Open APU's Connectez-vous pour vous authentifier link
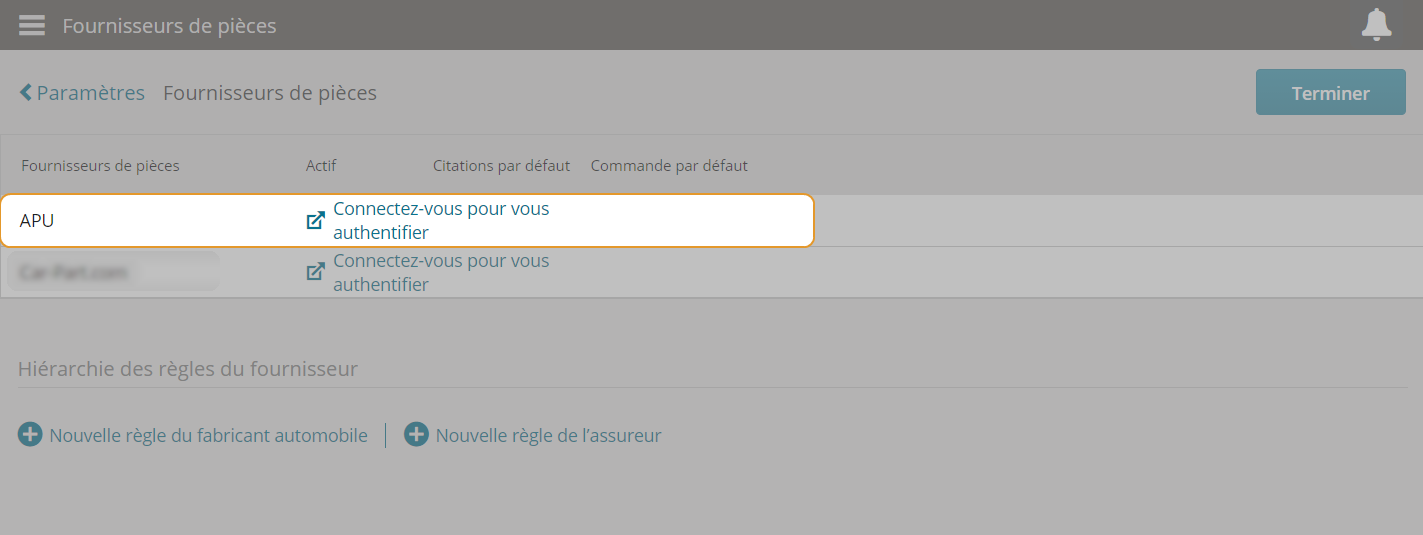1423x535 pixels. (441, 221)
